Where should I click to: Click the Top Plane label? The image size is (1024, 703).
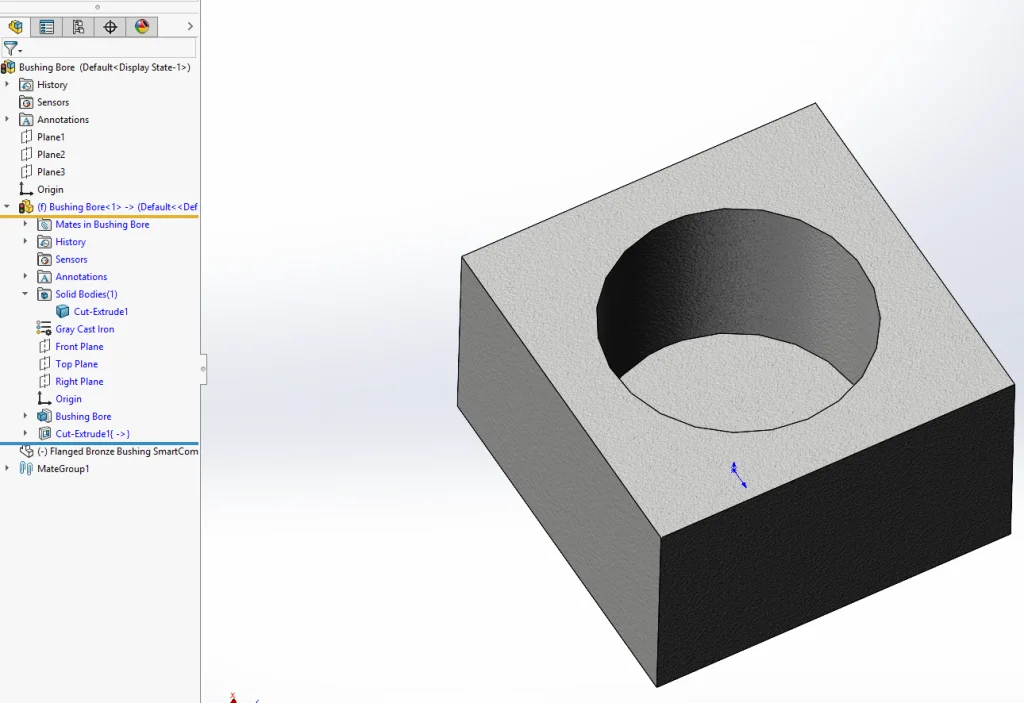(76, 364)
